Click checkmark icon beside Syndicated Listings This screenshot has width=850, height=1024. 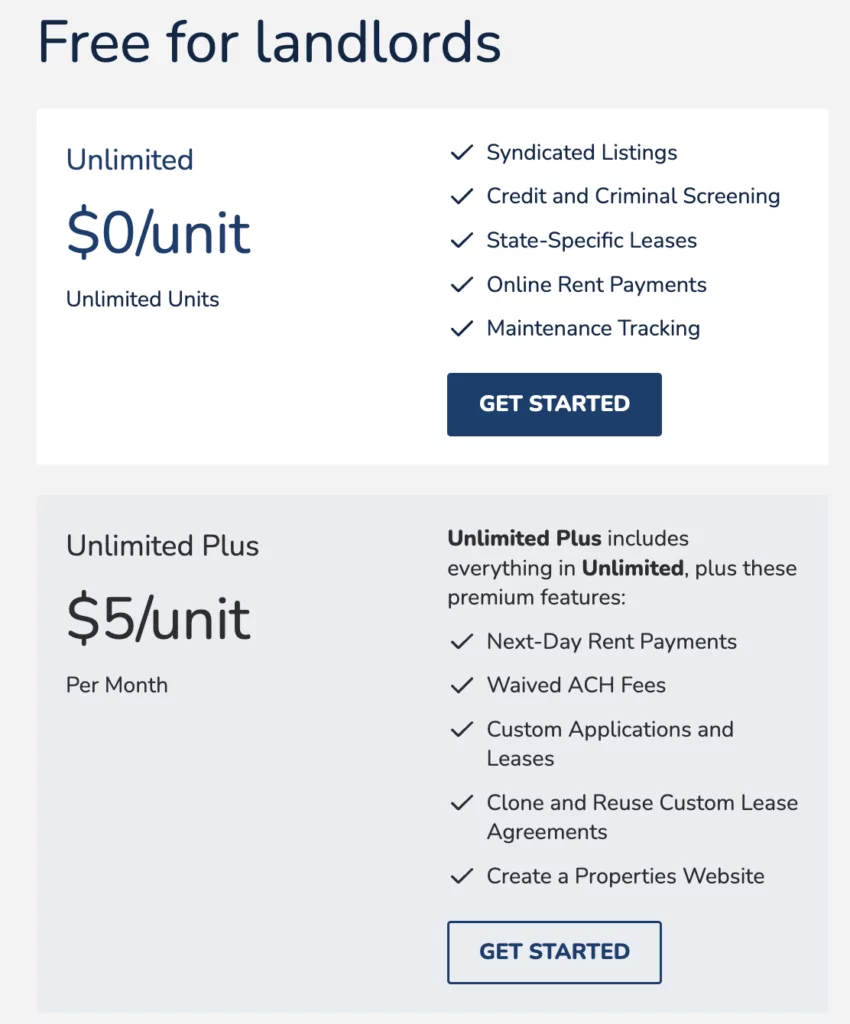(462, 153)
